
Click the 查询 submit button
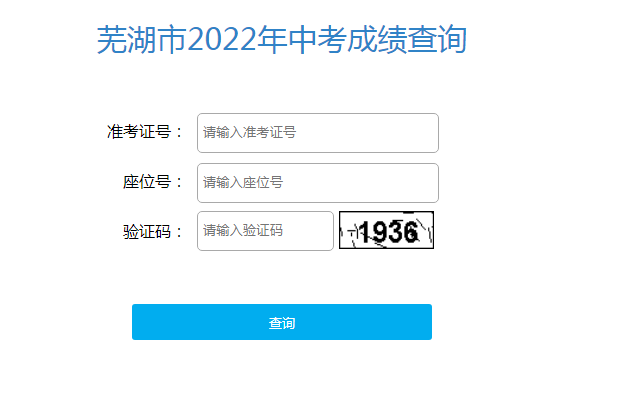pos(282,322)
